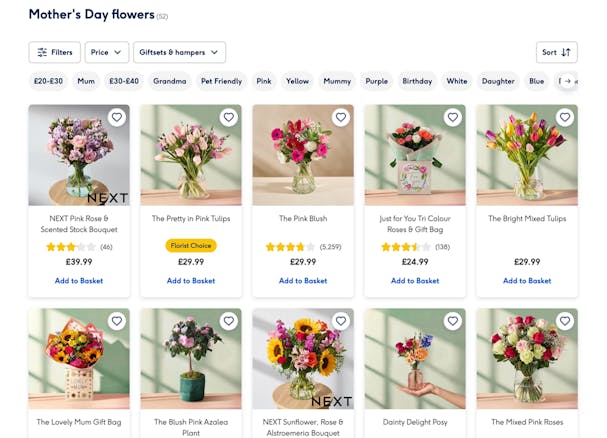Screen dimensions: 607x438
Task: Click heart icon on Dainty Delight Posy
Action: pos(453,321)
